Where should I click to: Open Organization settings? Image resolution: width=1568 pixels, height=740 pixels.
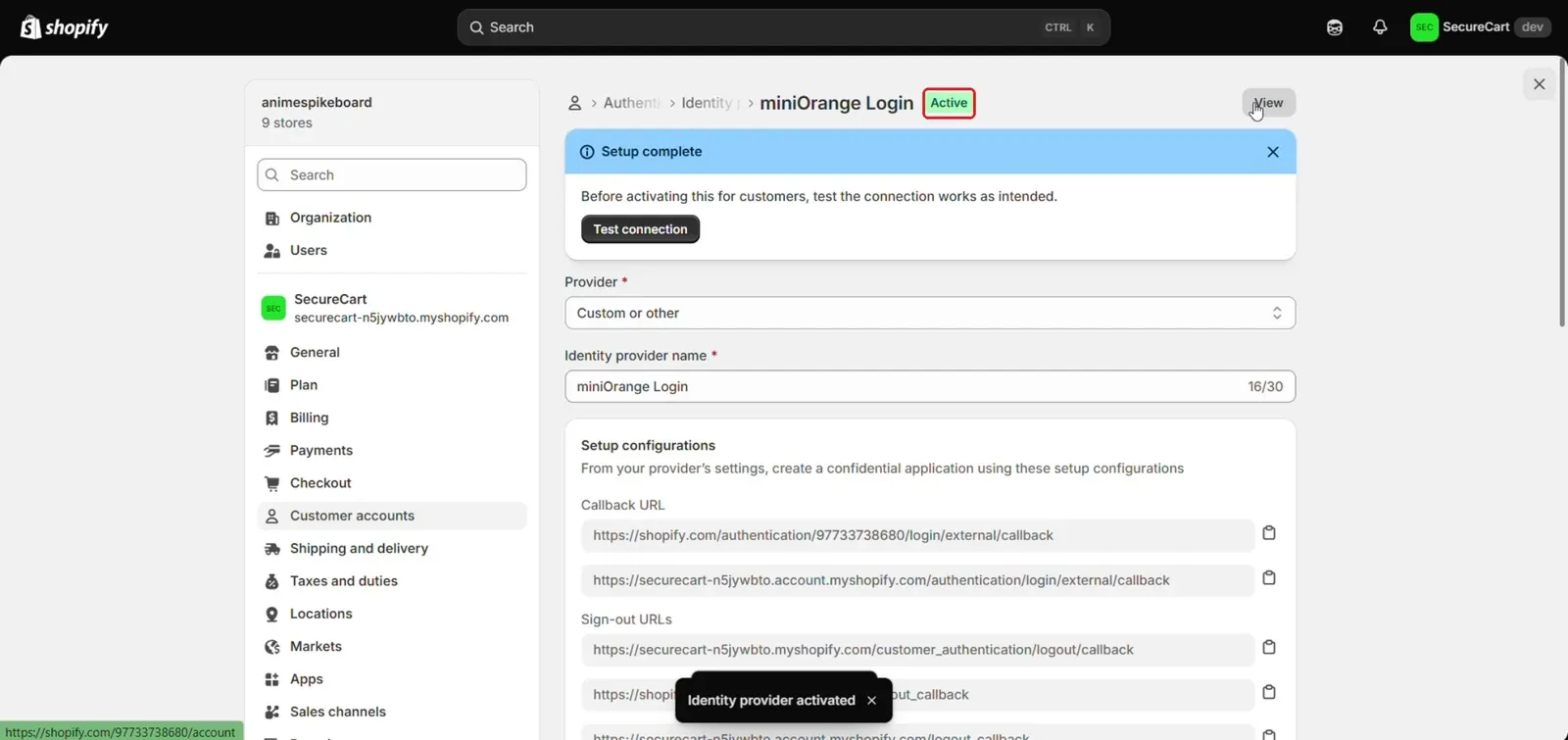392,218
